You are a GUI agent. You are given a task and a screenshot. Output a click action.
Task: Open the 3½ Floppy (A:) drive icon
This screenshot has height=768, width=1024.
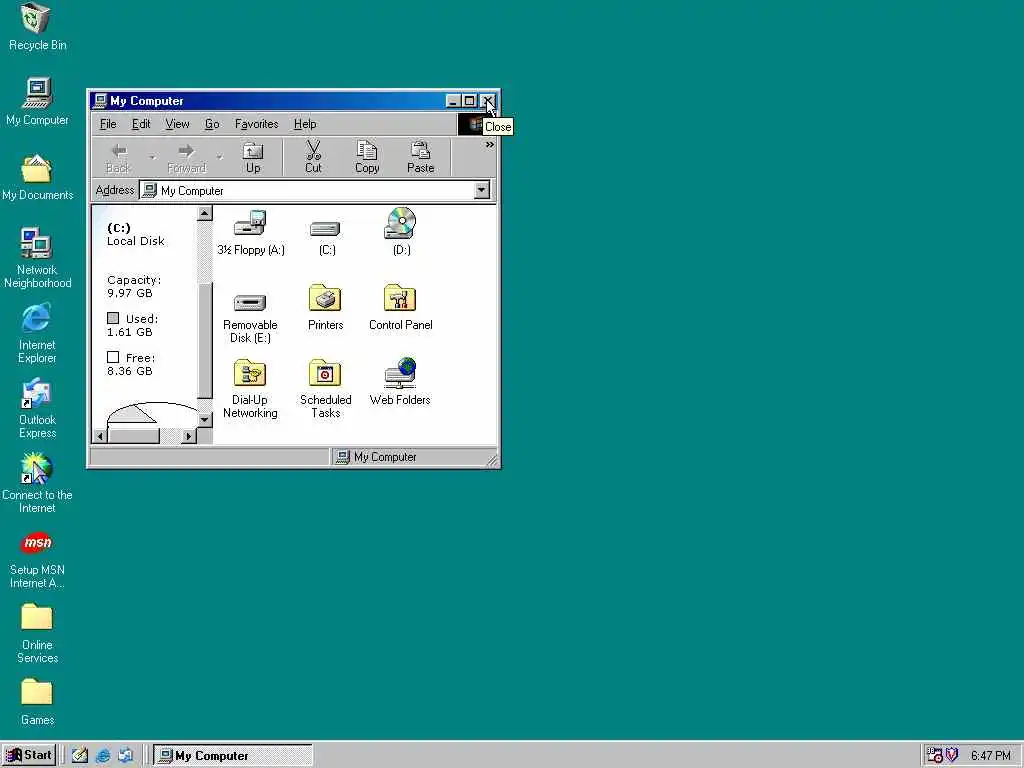point(251,232)
